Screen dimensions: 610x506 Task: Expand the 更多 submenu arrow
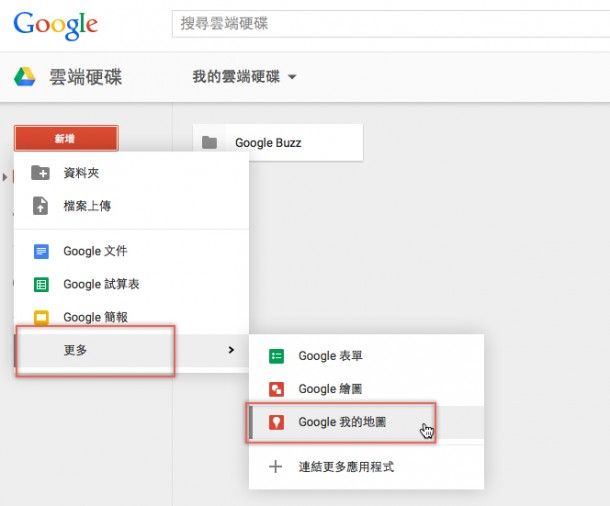pos(231,350)
